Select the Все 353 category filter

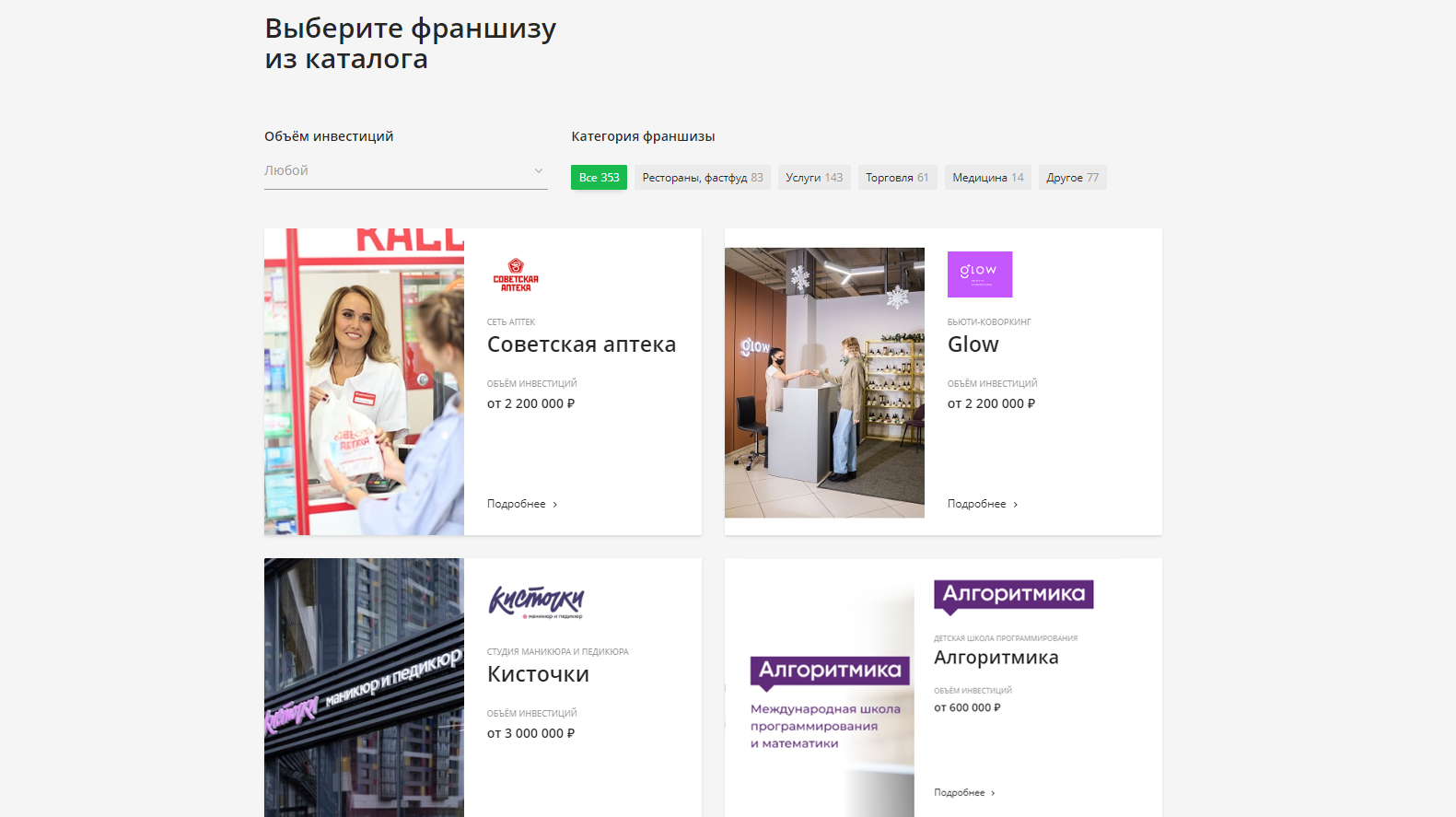599,178
